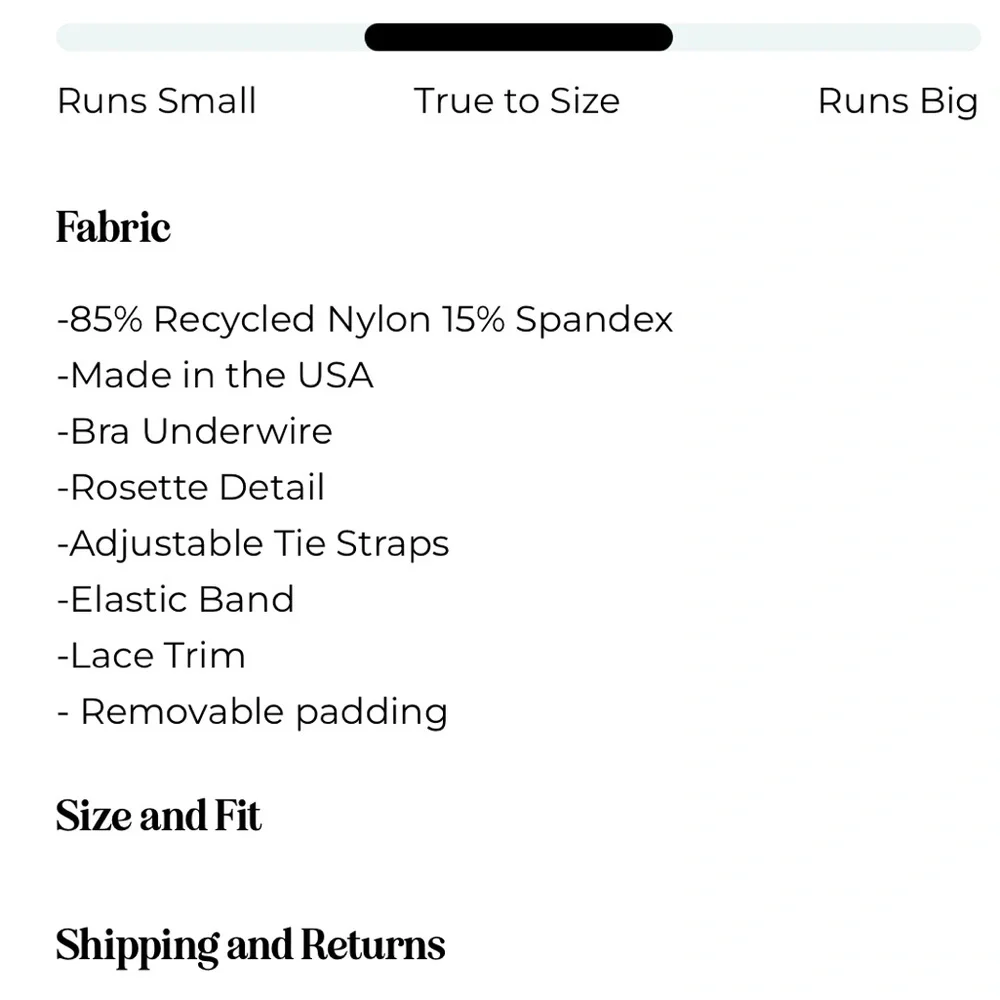This screenshot has width=1000, height=1000.
Task: Select the Bra Underwire detail text
Action: pos(194,431)
